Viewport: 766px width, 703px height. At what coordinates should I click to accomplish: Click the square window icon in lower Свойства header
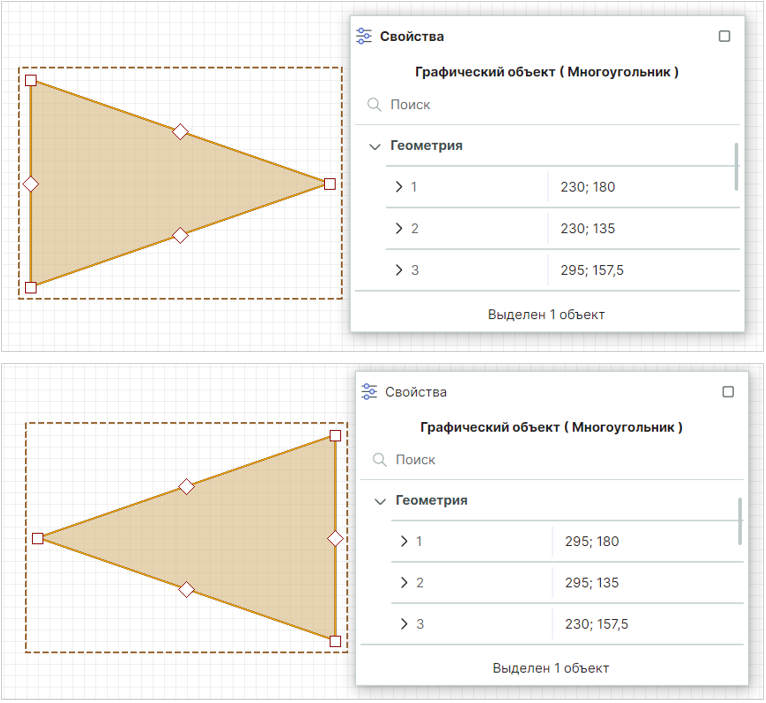coord(728,392)
